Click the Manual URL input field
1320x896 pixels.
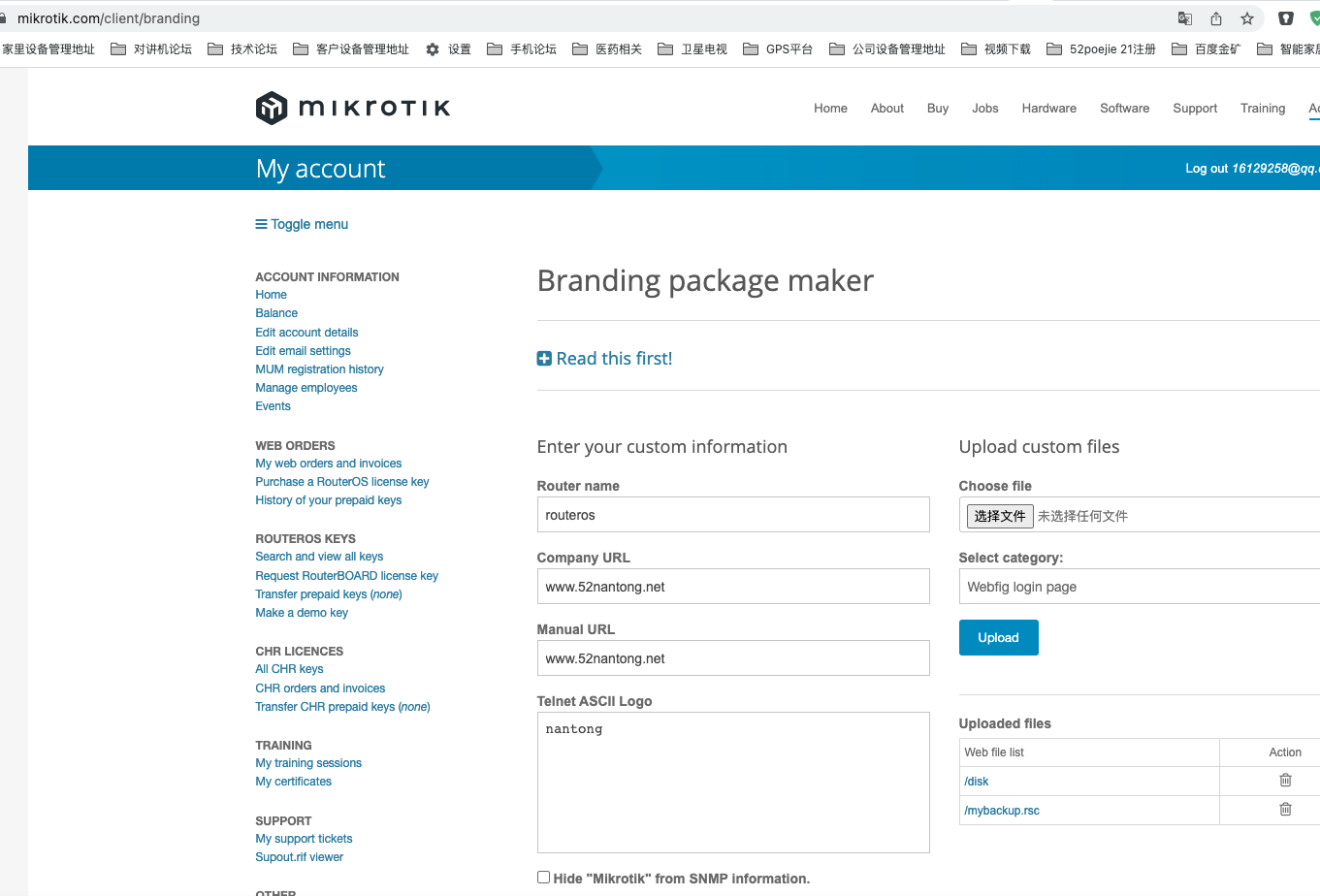(x=733, y=658)
